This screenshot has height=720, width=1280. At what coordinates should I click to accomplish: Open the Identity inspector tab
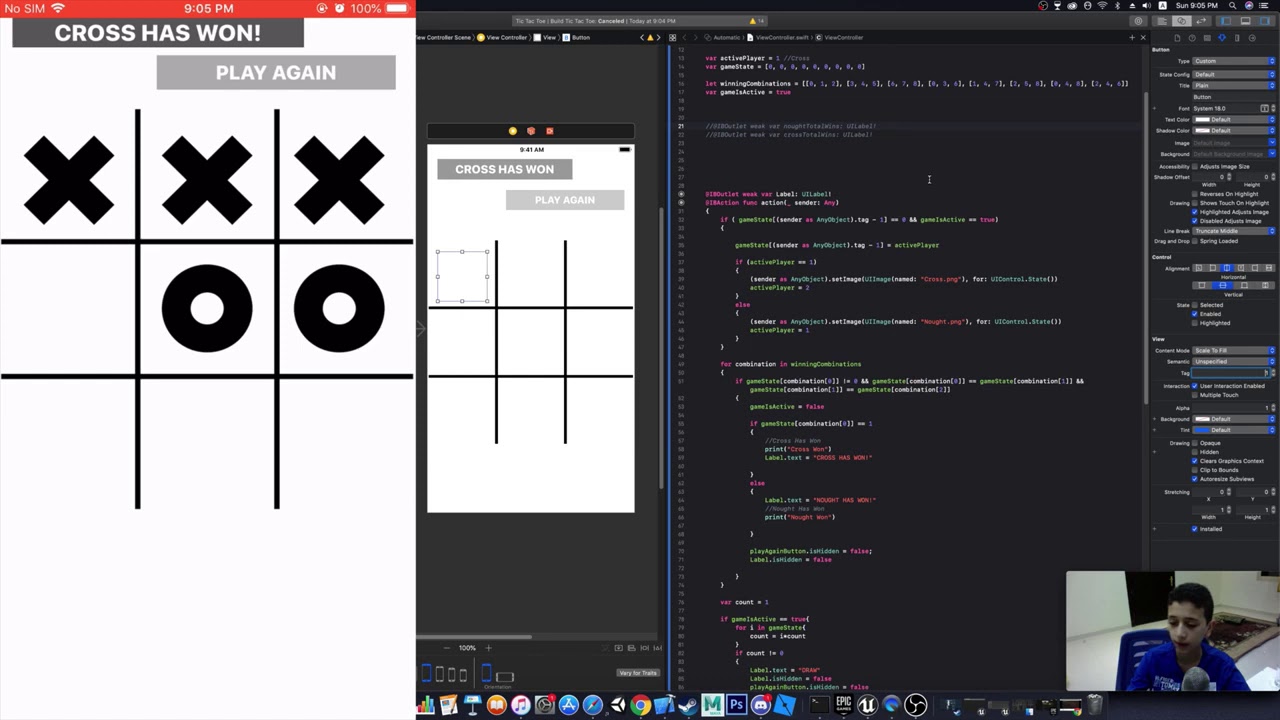(1207, 38)
